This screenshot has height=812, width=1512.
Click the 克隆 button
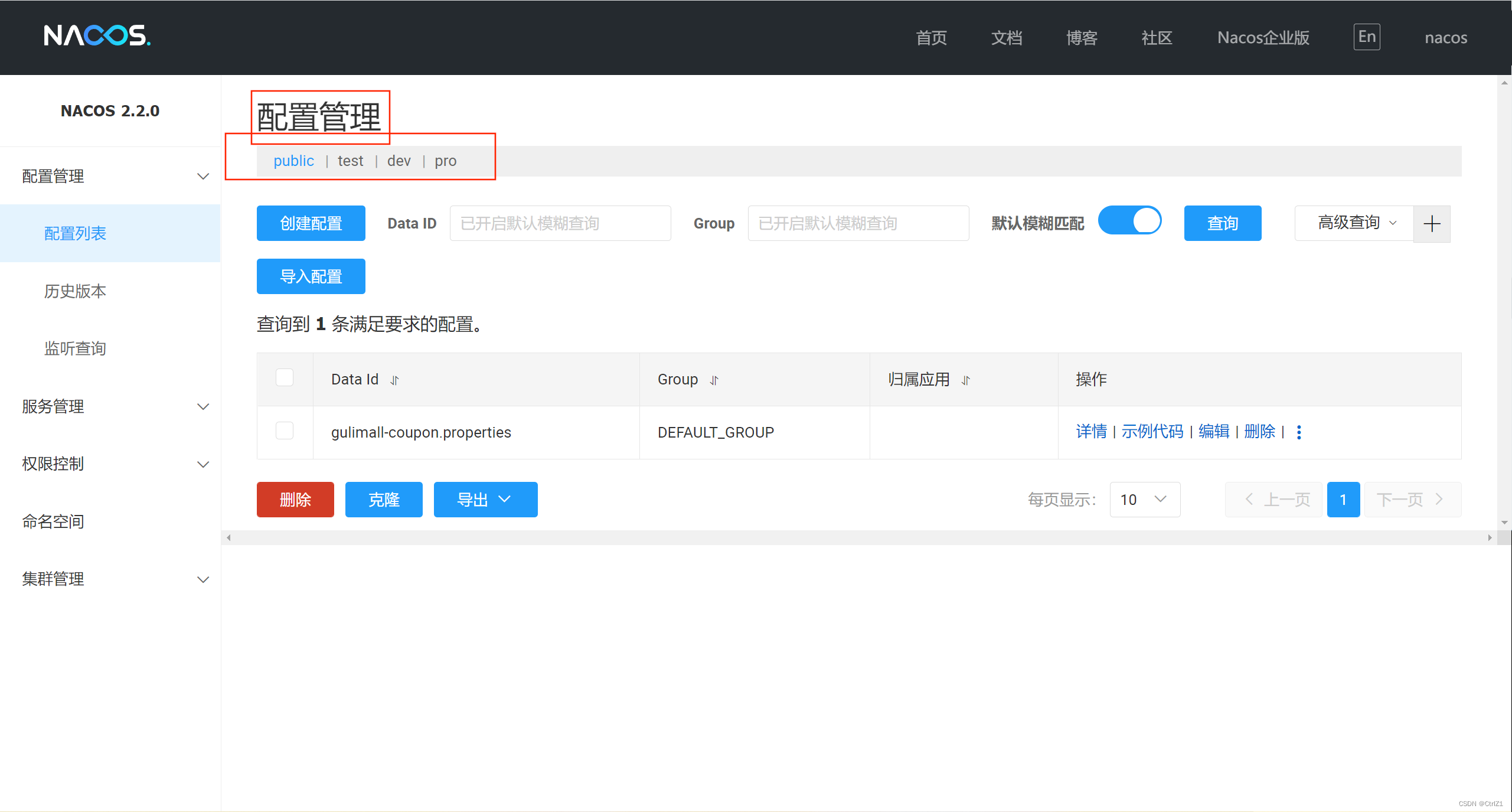pos(384,500)
